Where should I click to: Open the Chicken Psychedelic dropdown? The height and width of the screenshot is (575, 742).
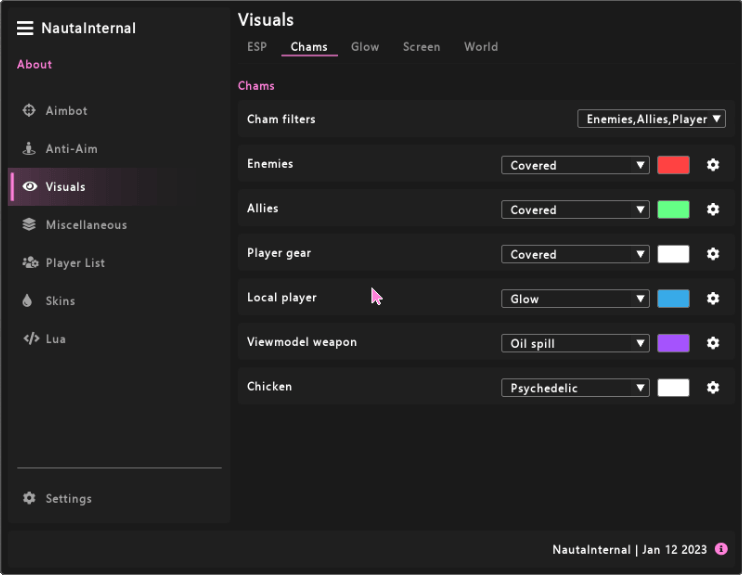(x=575, y=388)
